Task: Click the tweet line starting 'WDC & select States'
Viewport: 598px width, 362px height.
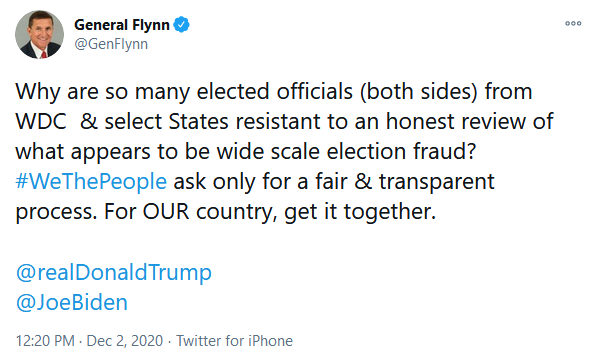Action: (284, 122)
